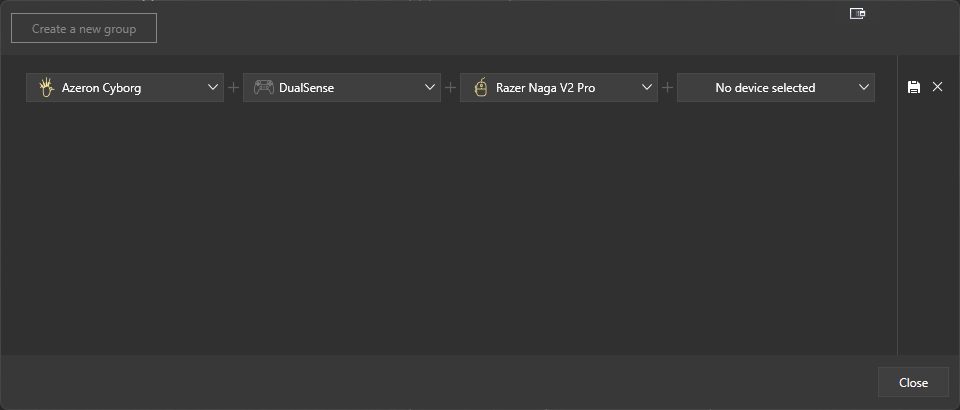The width and height of the screenshot is (960, 410).
Task: Expand the Azeron Cyborg dropdown arrow
Action: point(213,88)
